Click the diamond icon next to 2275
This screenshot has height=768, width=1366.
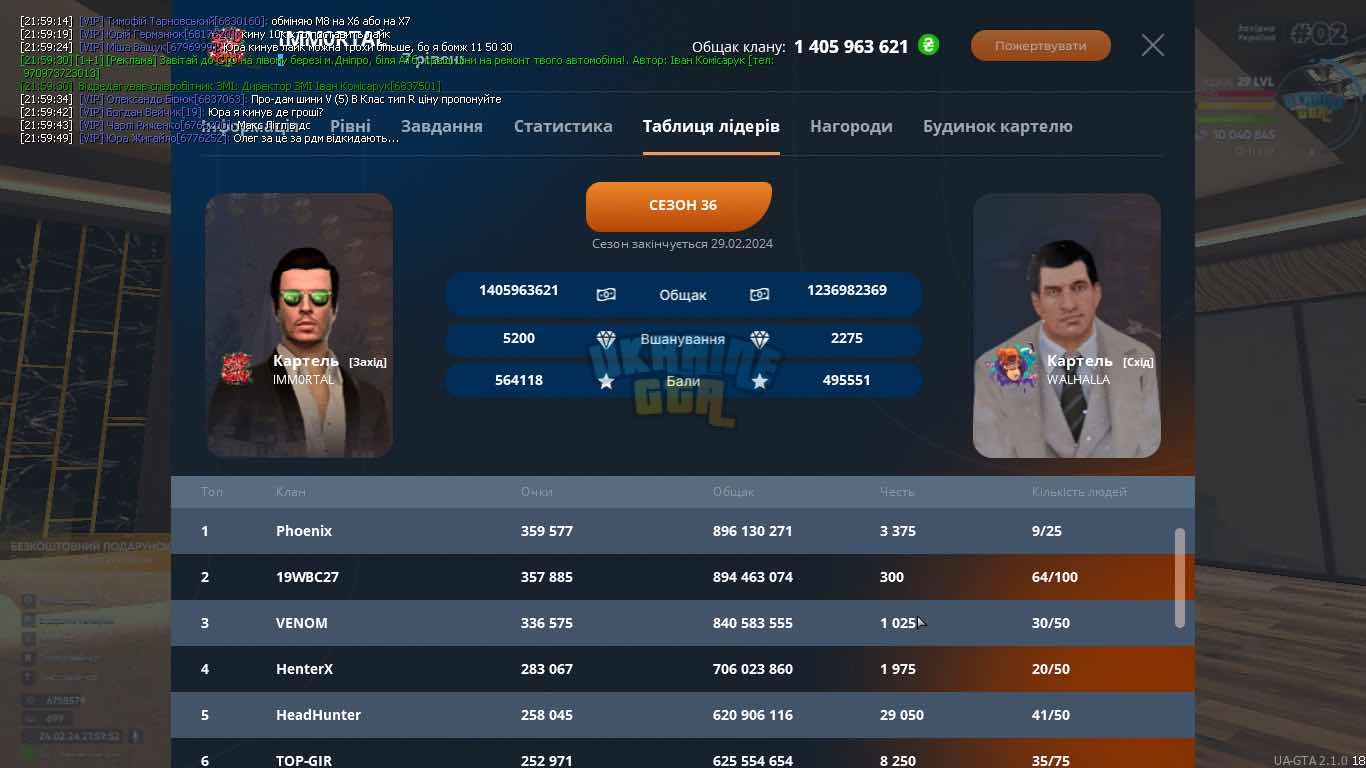coord(760,339)
